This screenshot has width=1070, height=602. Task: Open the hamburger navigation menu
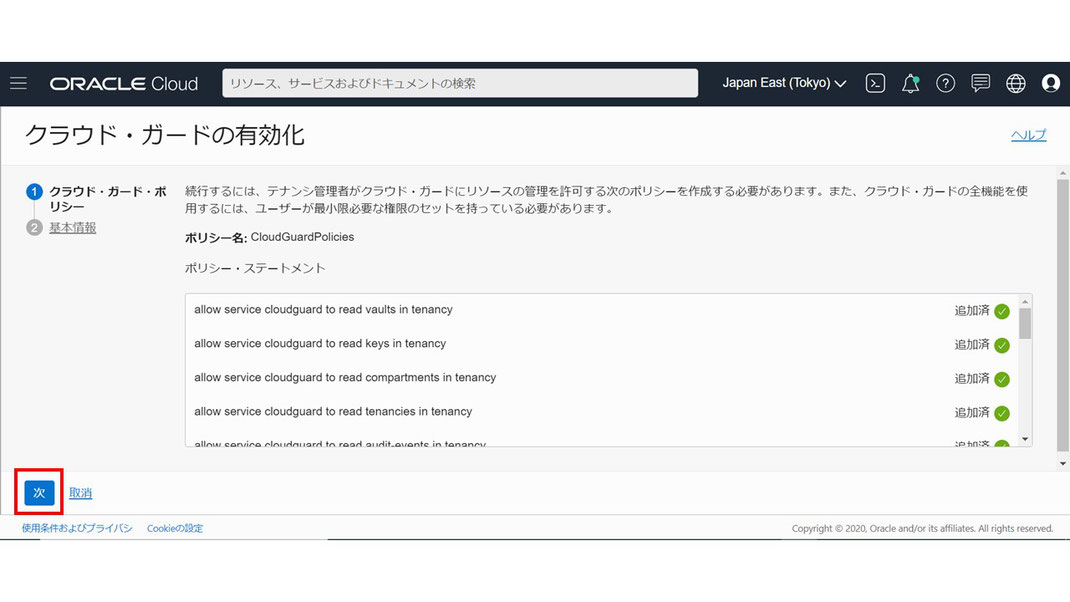click(18, 83)
